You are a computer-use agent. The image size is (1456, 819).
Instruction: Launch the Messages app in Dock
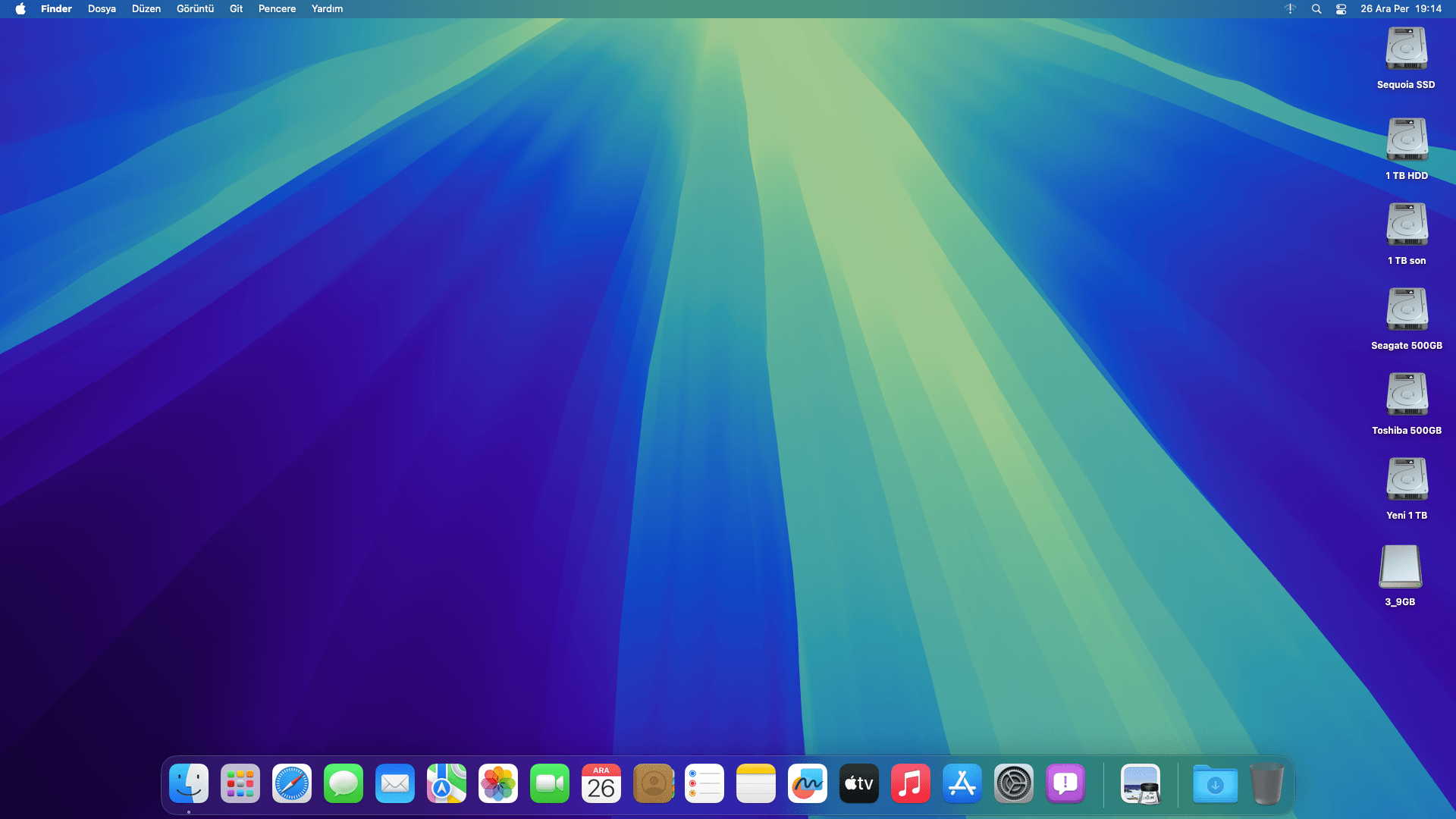(344, 783)
